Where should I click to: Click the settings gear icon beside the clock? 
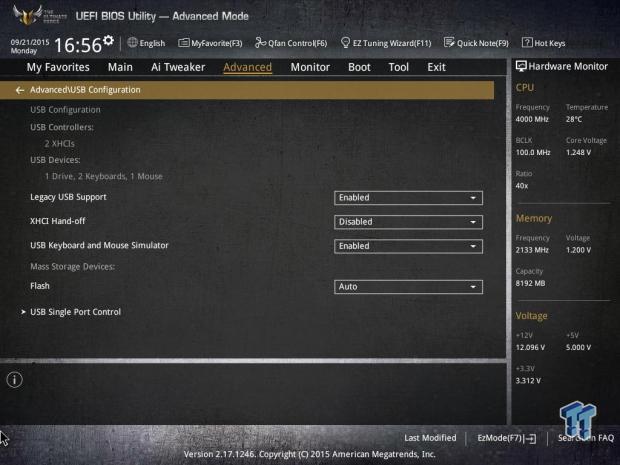[108, 42]
